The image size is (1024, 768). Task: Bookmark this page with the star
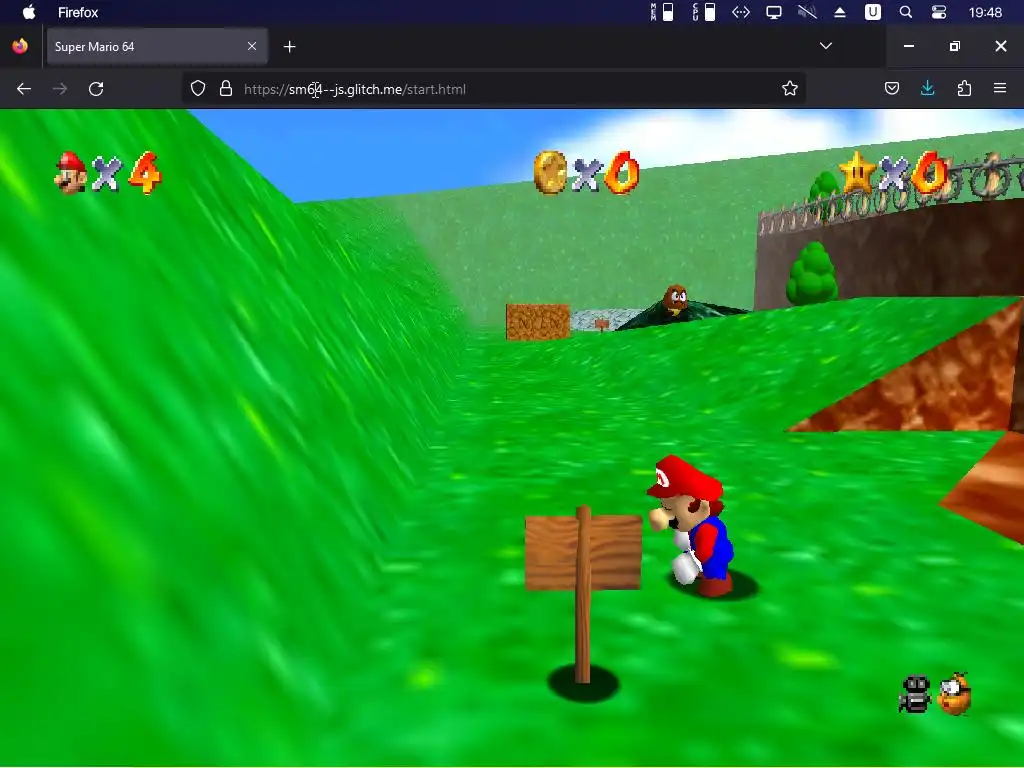click(790, 89)
